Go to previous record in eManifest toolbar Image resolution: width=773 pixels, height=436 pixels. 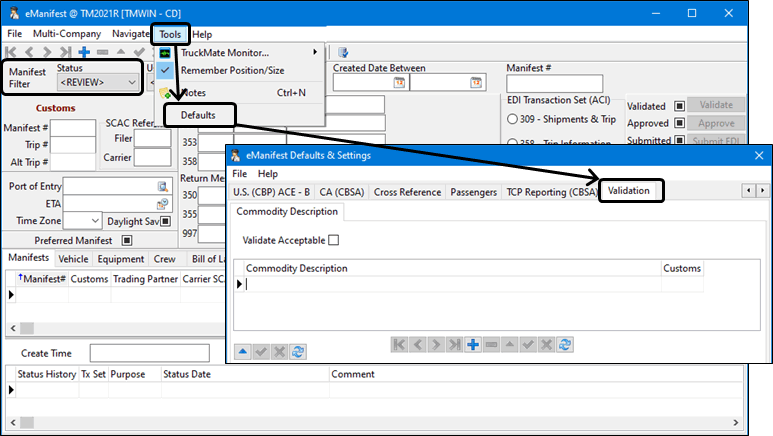29,52
